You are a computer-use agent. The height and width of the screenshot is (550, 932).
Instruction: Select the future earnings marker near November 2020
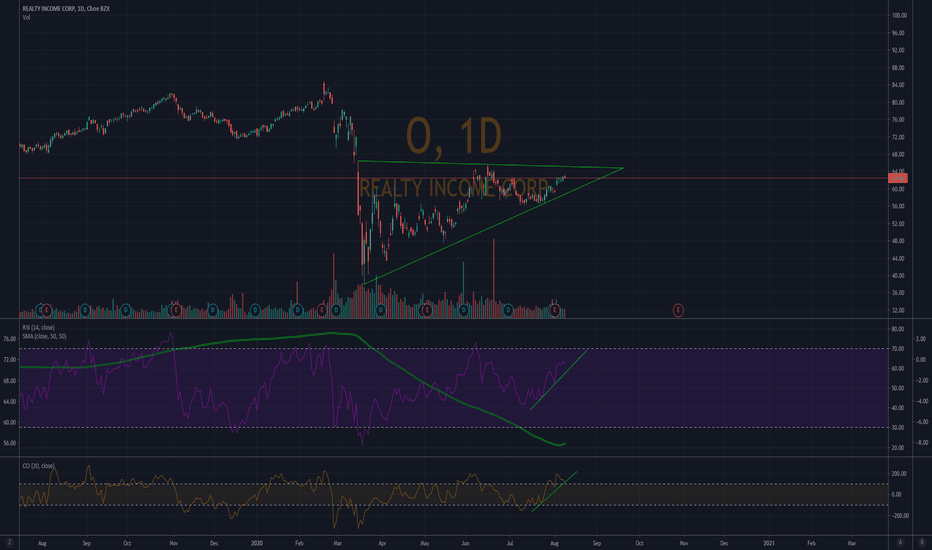(678, 310)
